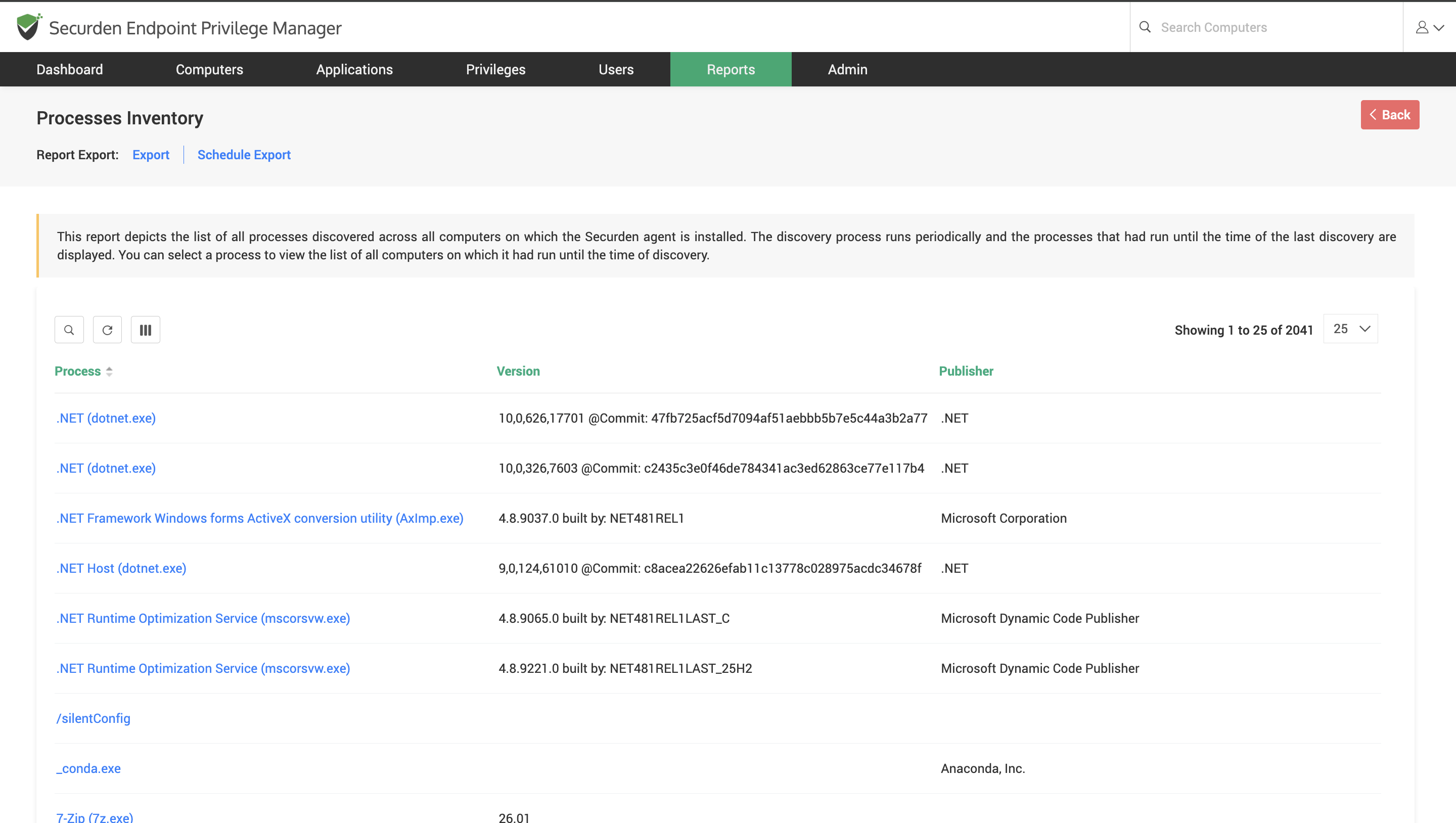Click the search magnifier icon in header
1456x823 pixels.
point(1145,27)
